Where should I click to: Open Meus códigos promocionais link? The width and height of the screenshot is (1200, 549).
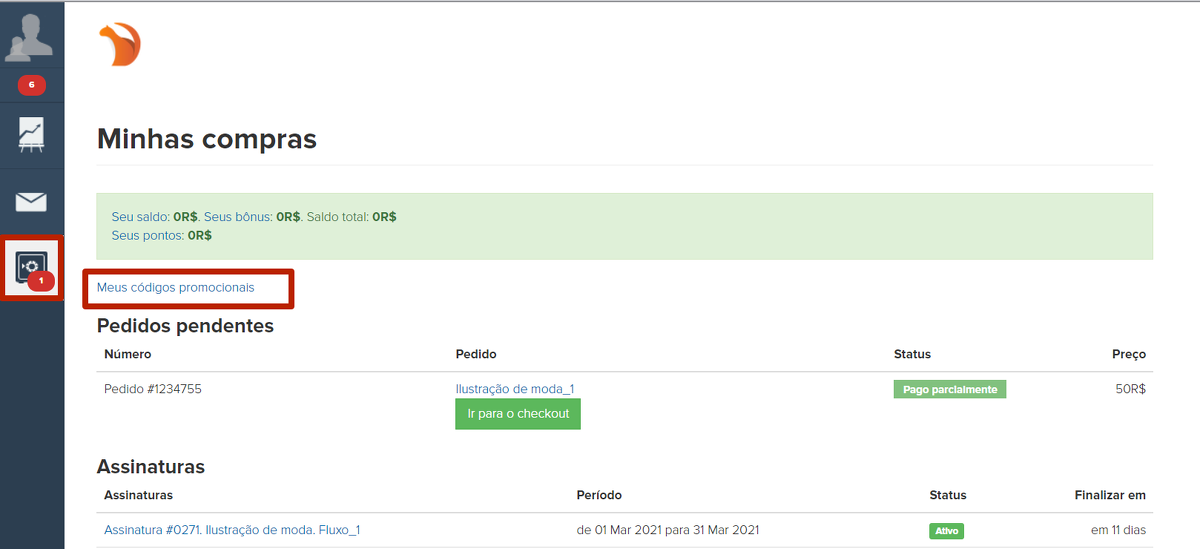pos(175,288)
